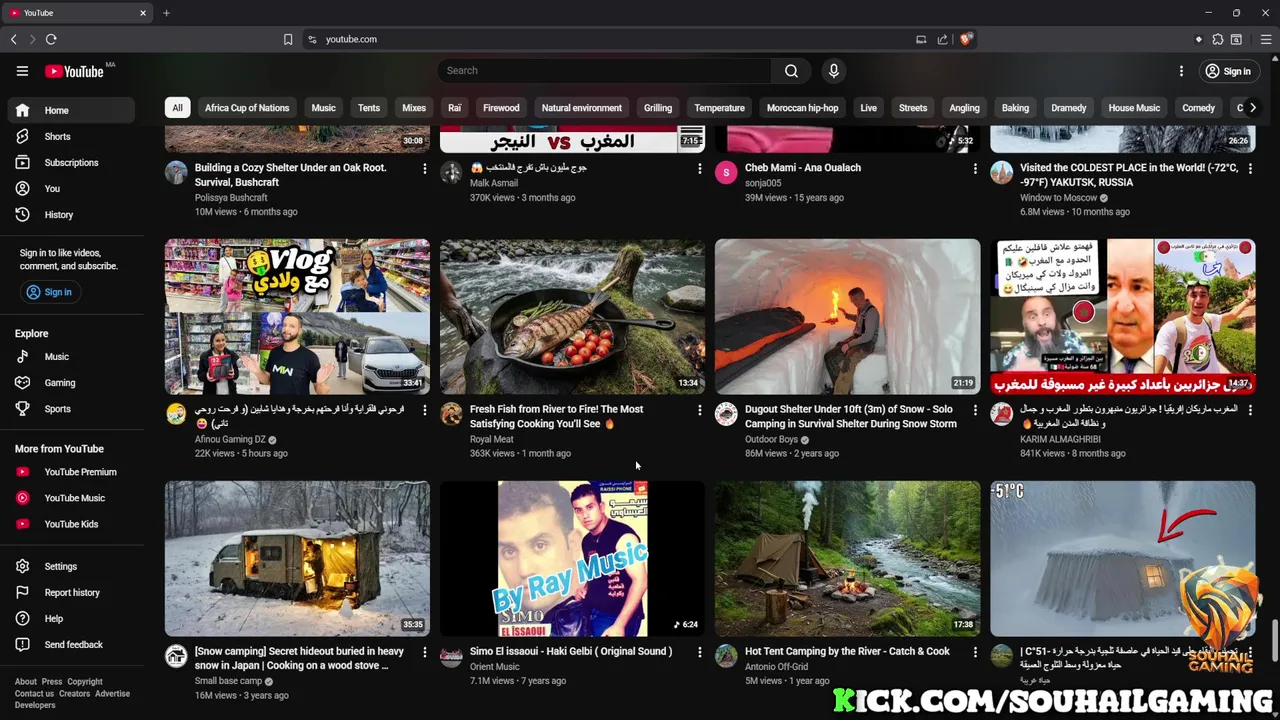Open YouTube Music in sidebar
Screen dimensions: 1280x720
coord(70,498)
